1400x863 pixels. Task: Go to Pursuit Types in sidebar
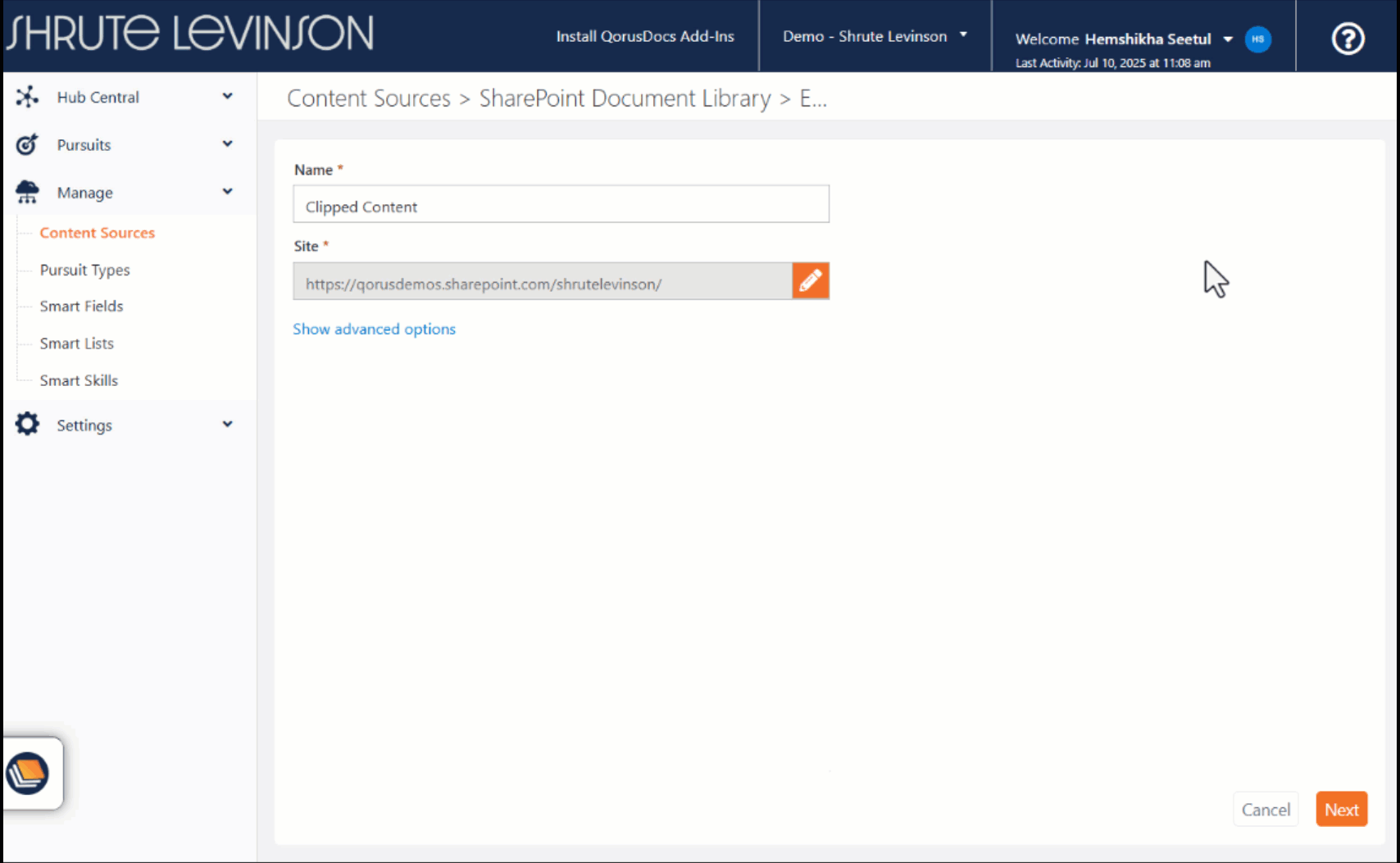(84, 270)
